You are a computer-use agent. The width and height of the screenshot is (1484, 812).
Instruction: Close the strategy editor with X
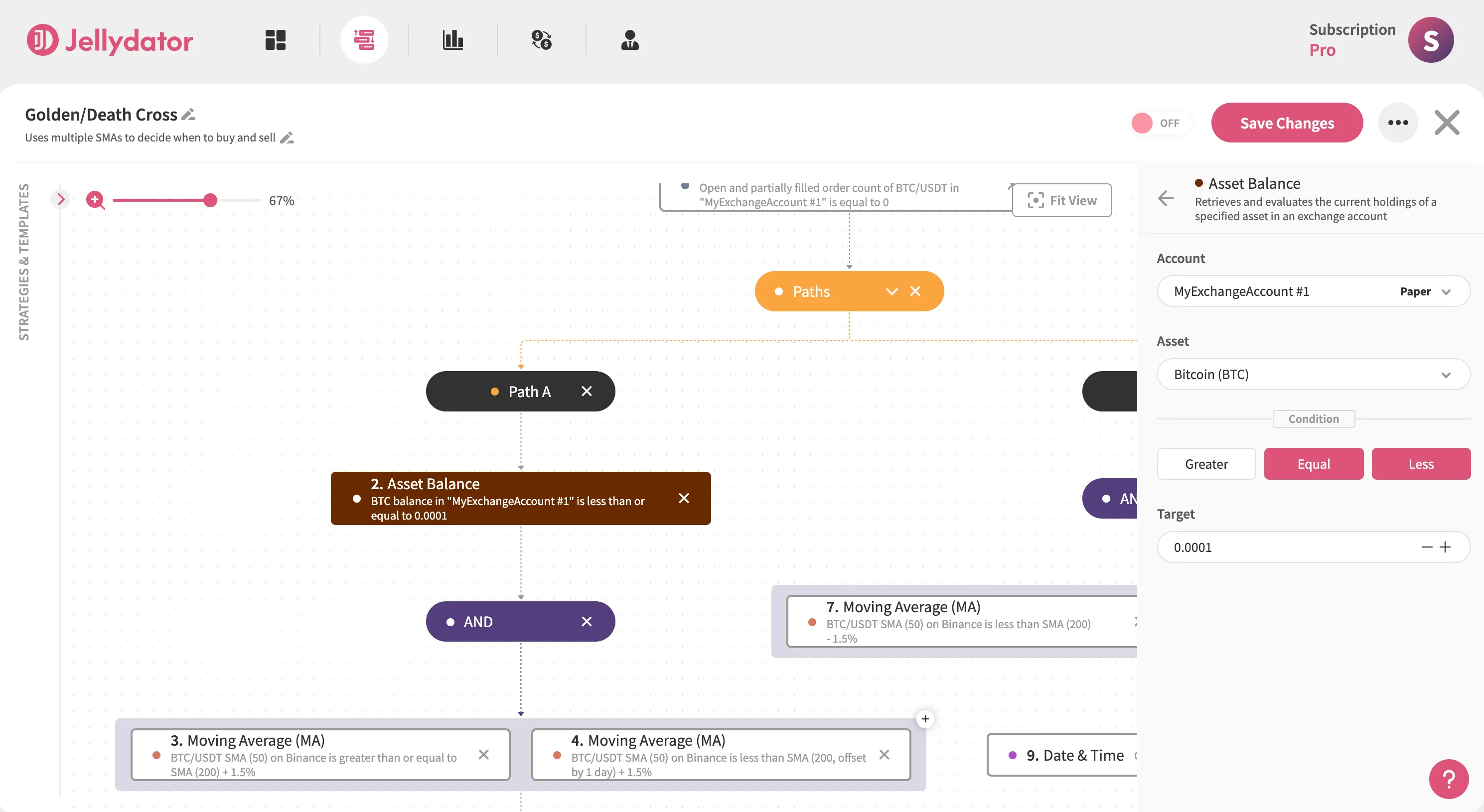[1447, 123]
